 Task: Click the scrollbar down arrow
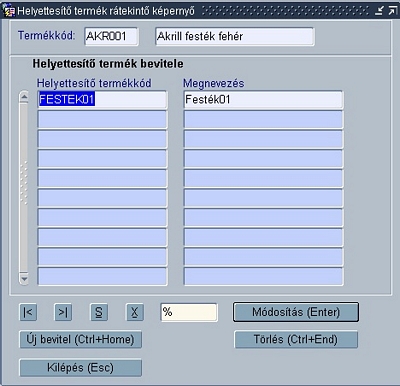pyautogui.click(x=24, y=278)
